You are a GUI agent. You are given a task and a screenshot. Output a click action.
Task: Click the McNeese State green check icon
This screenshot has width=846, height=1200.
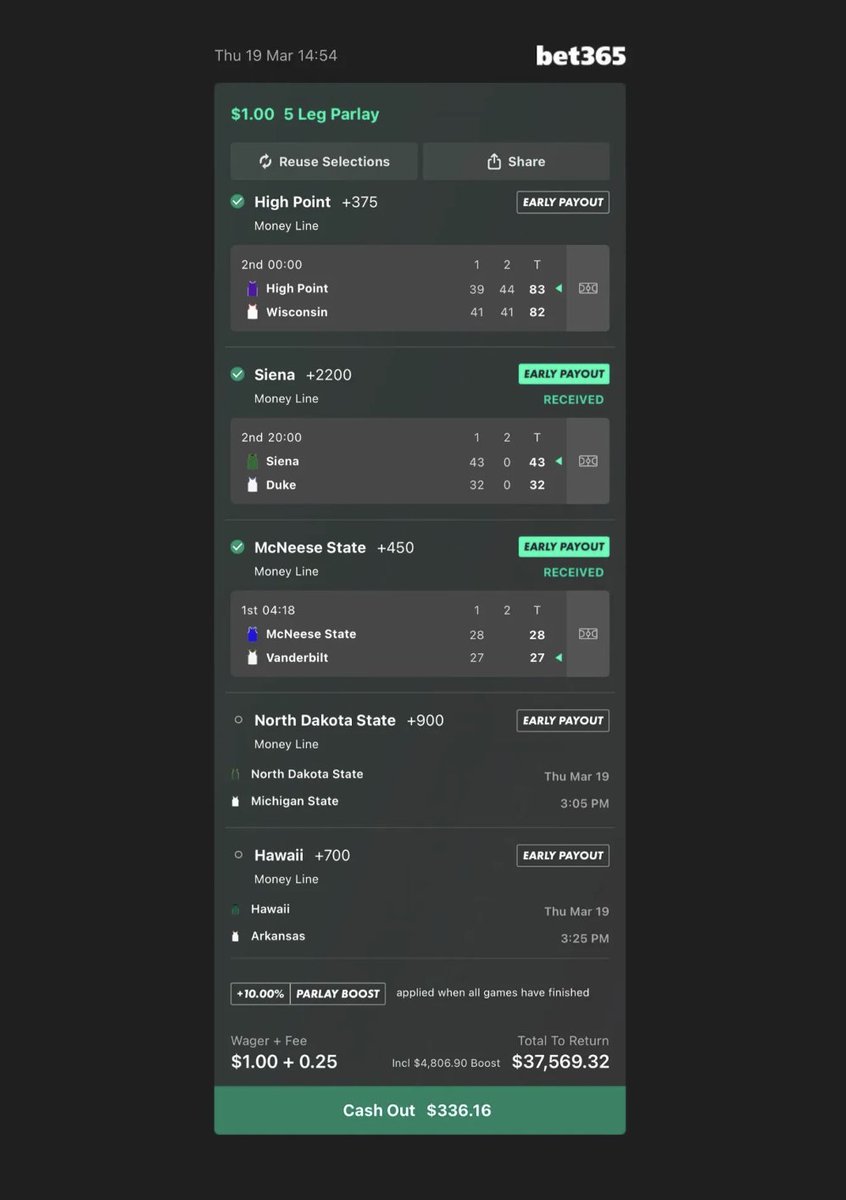click(238, 548)
